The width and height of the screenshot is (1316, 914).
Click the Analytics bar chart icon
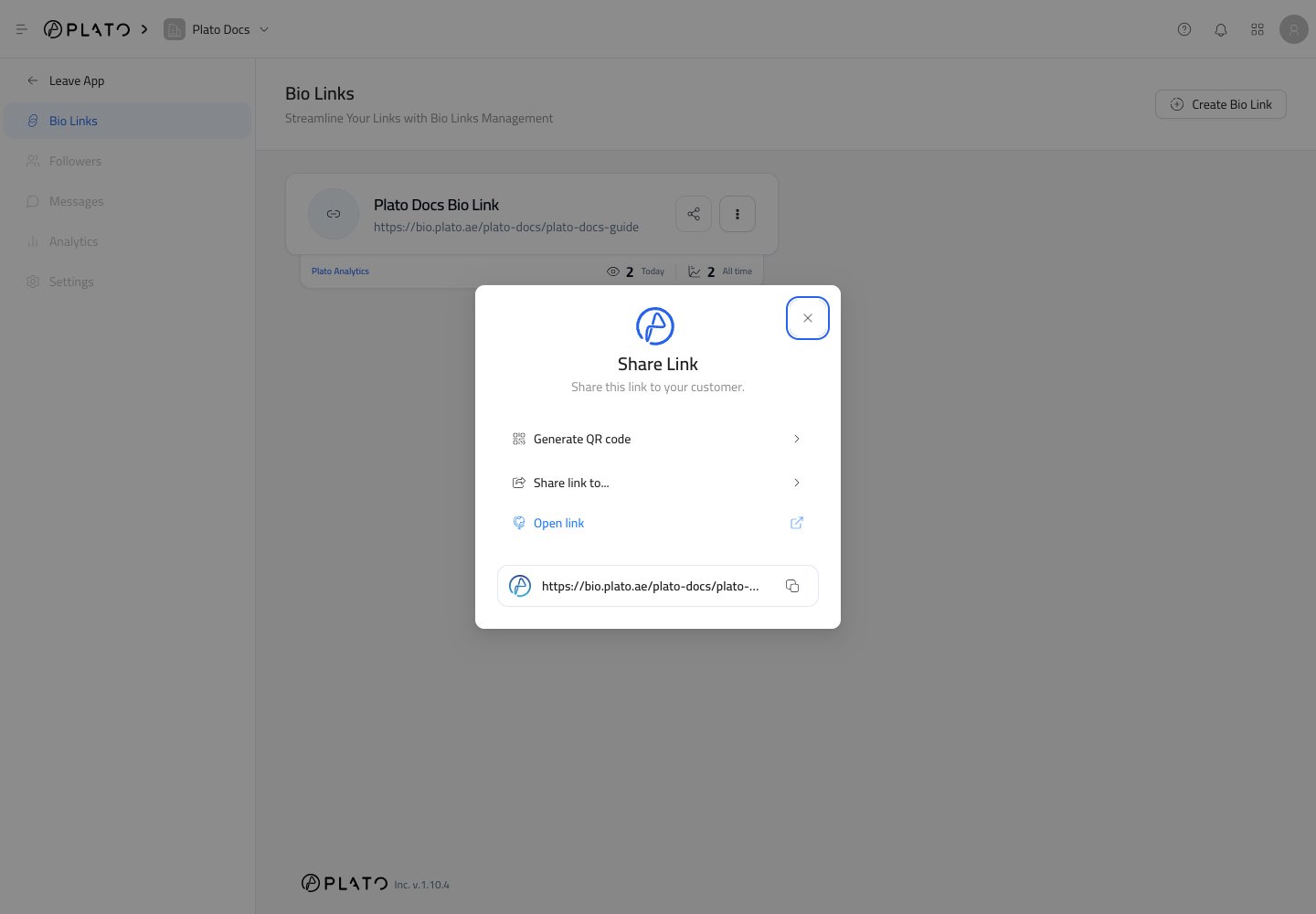[x=33, y=241]
